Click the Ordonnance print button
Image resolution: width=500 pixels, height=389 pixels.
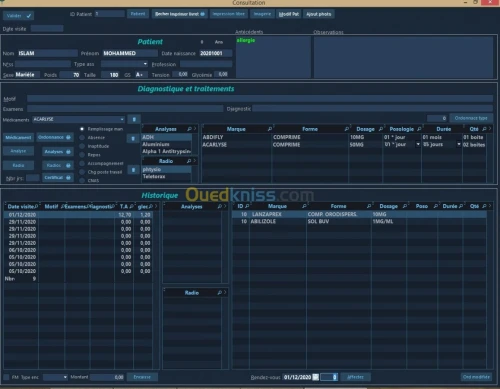55,137
